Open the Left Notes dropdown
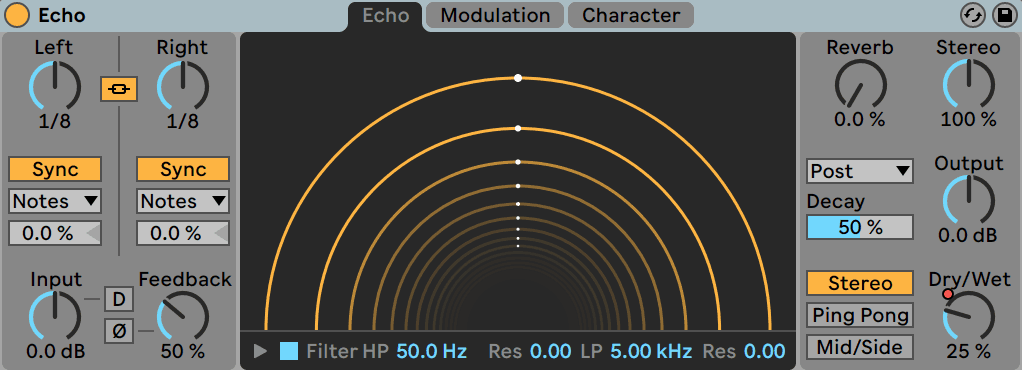 tap(55, 201)
